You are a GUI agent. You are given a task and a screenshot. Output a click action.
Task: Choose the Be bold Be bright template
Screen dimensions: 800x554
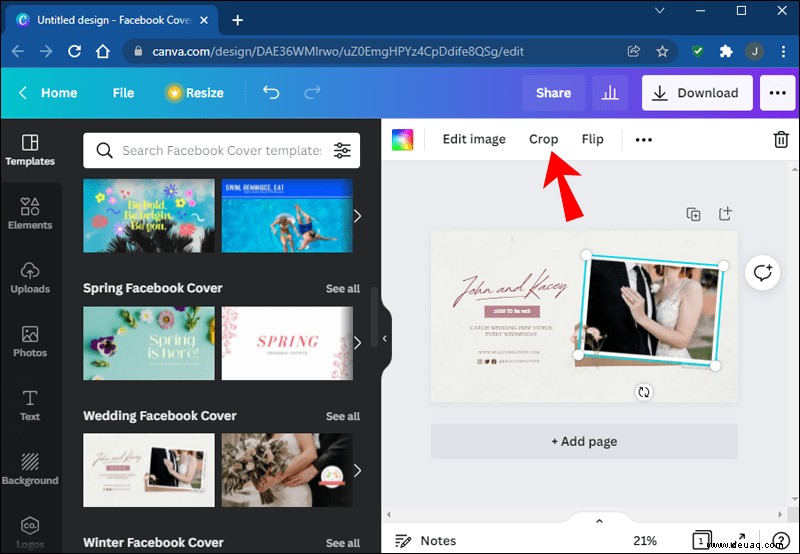[149, 216]
